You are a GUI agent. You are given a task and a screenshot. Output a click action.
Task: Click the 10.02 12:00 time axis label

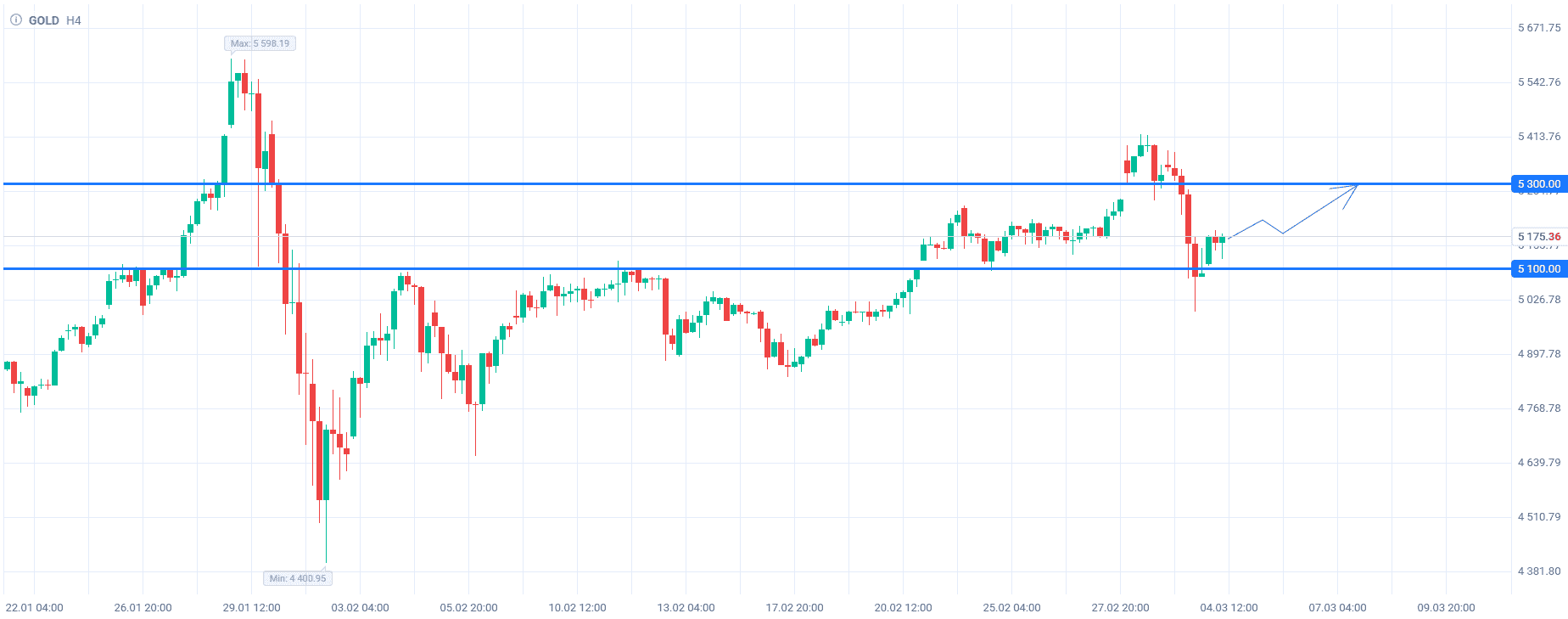coord(578,607)
